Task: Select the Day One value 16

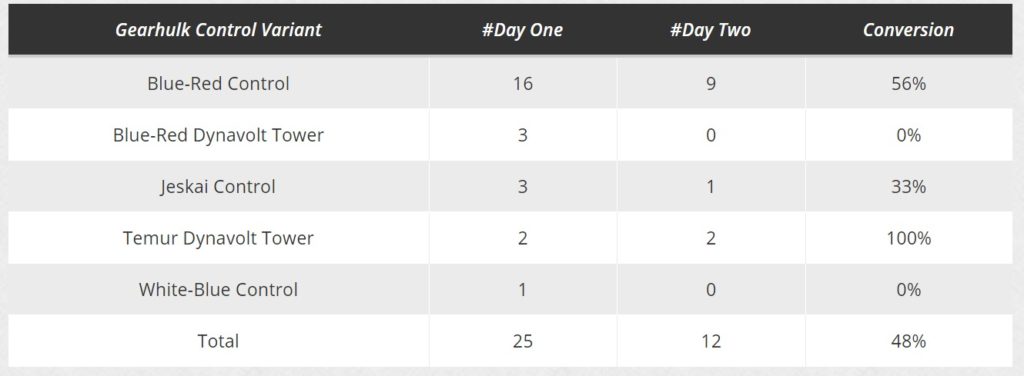Action: point(522,84)
